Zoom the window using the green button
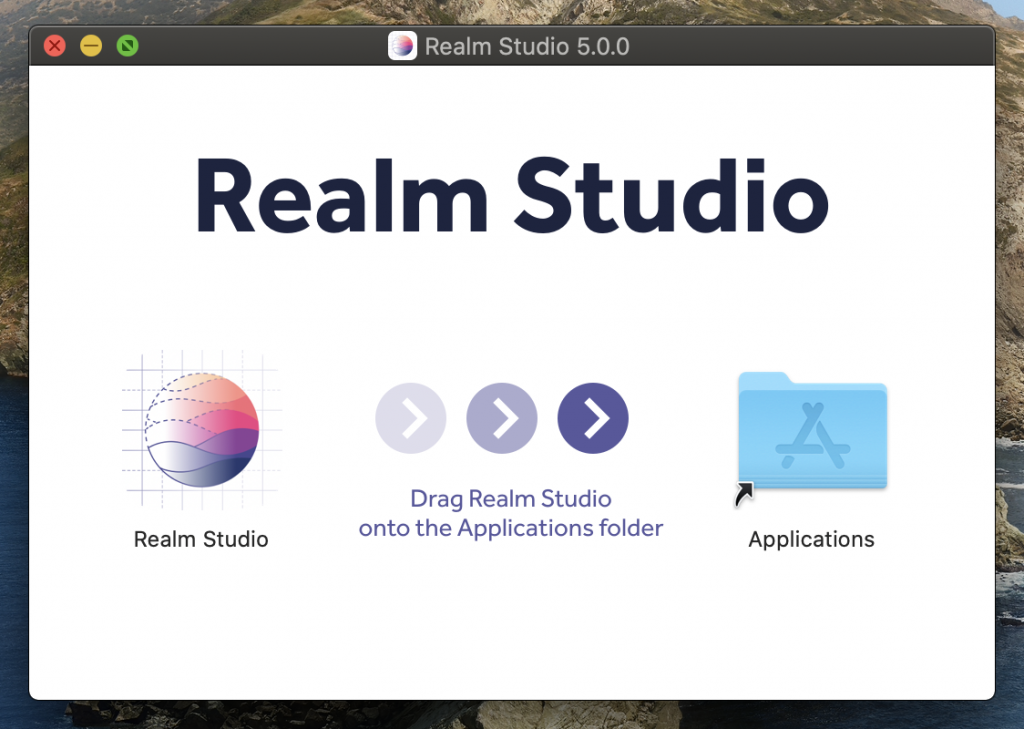The image size is (1024, 729). click(x=127, y=46)
